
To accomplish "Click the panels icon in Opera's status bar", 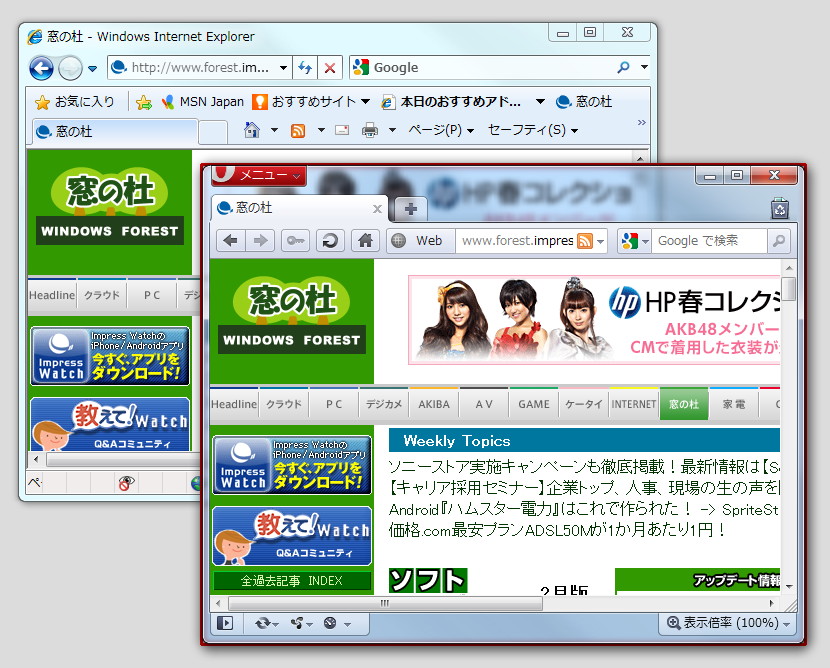I will [225, 623].
